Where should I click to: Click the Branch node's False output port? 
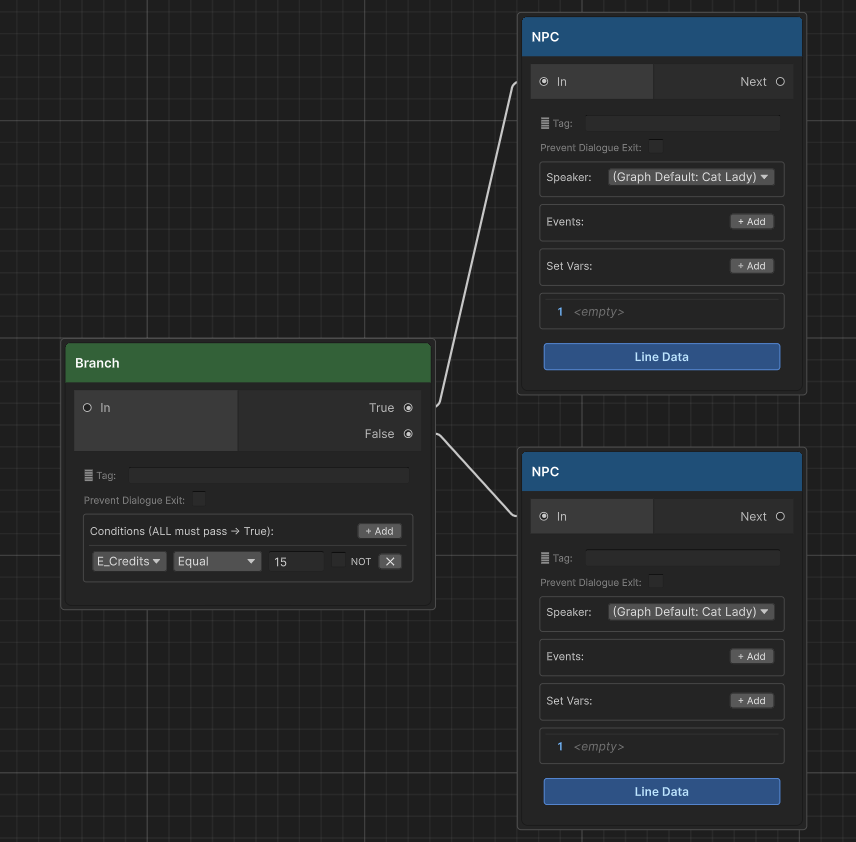(x=408, y=434)
